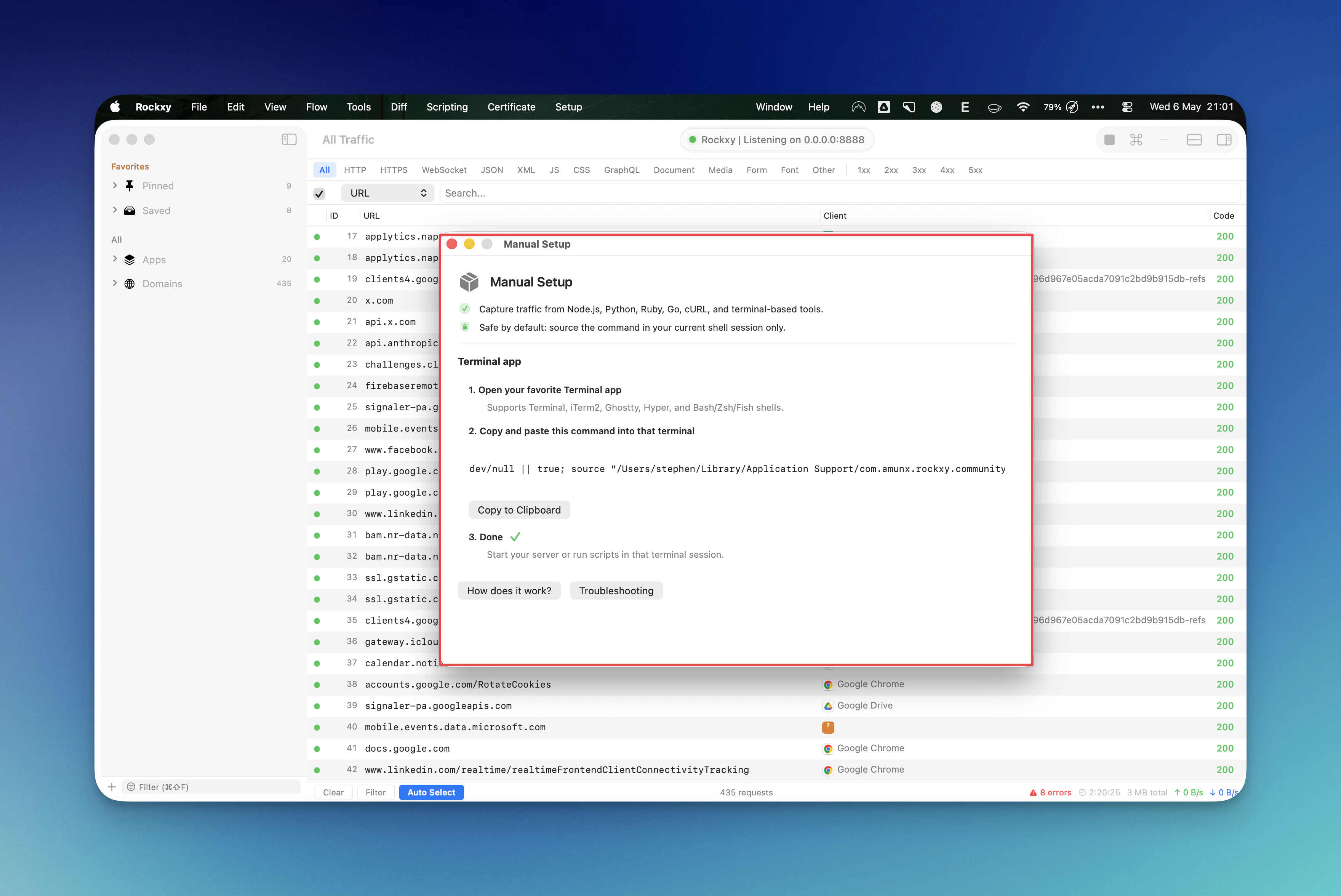The image size is (1341, 896).
Task: Open Troubleshooting
Action: click(x=616, y=590)
